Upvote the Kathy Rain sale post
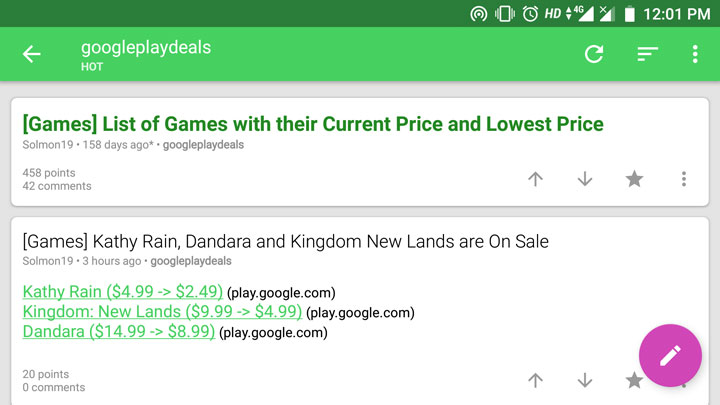This screenshot has width=720, height=405. (535, 380)
